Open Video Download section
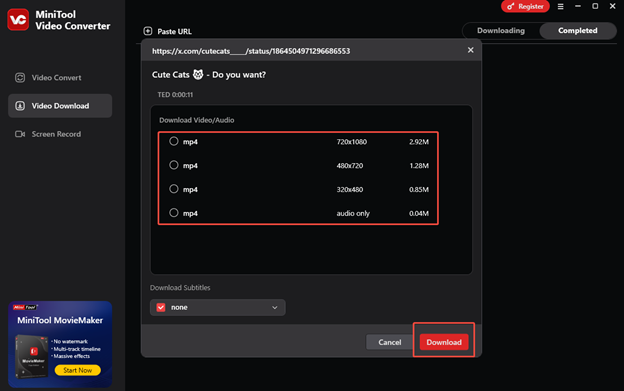Viewport: 624px width, 391px height. [x=60, y=106]
